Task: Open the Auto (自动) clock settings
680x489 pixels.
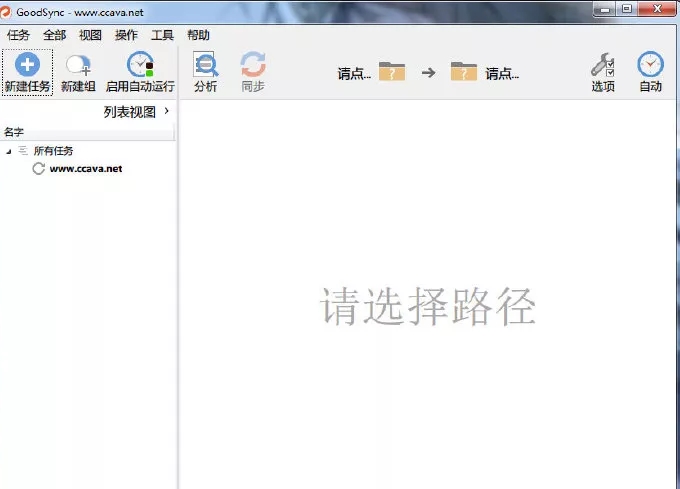Action: pos(651,66)
